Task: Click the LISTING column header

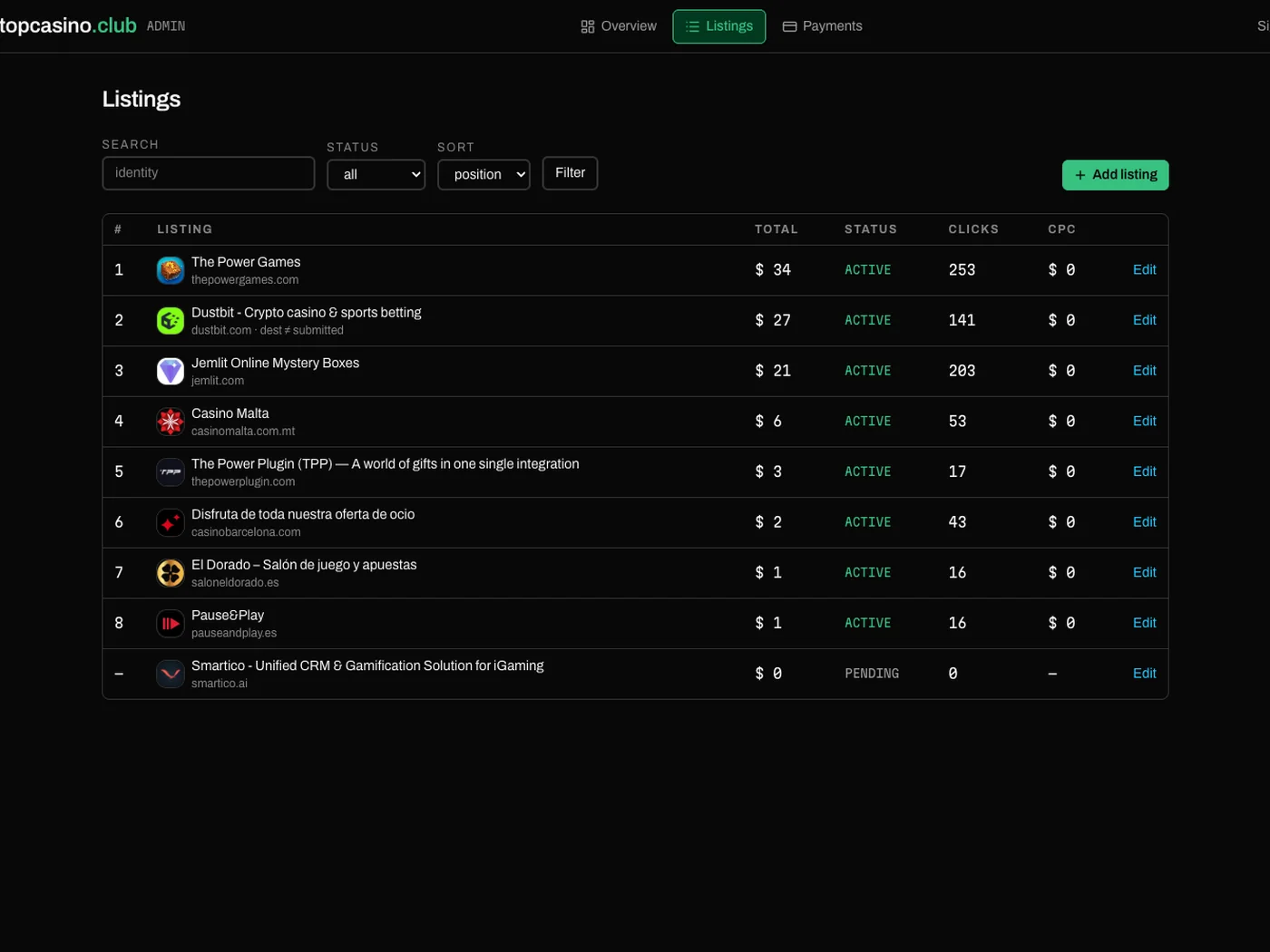Action: pos(185,229)
